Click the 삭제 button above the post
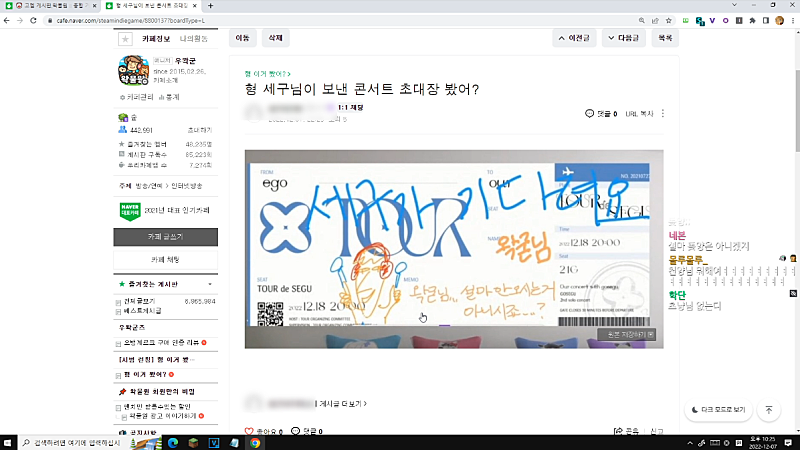The width and height of the screenshot is (800, 450). 276,38
